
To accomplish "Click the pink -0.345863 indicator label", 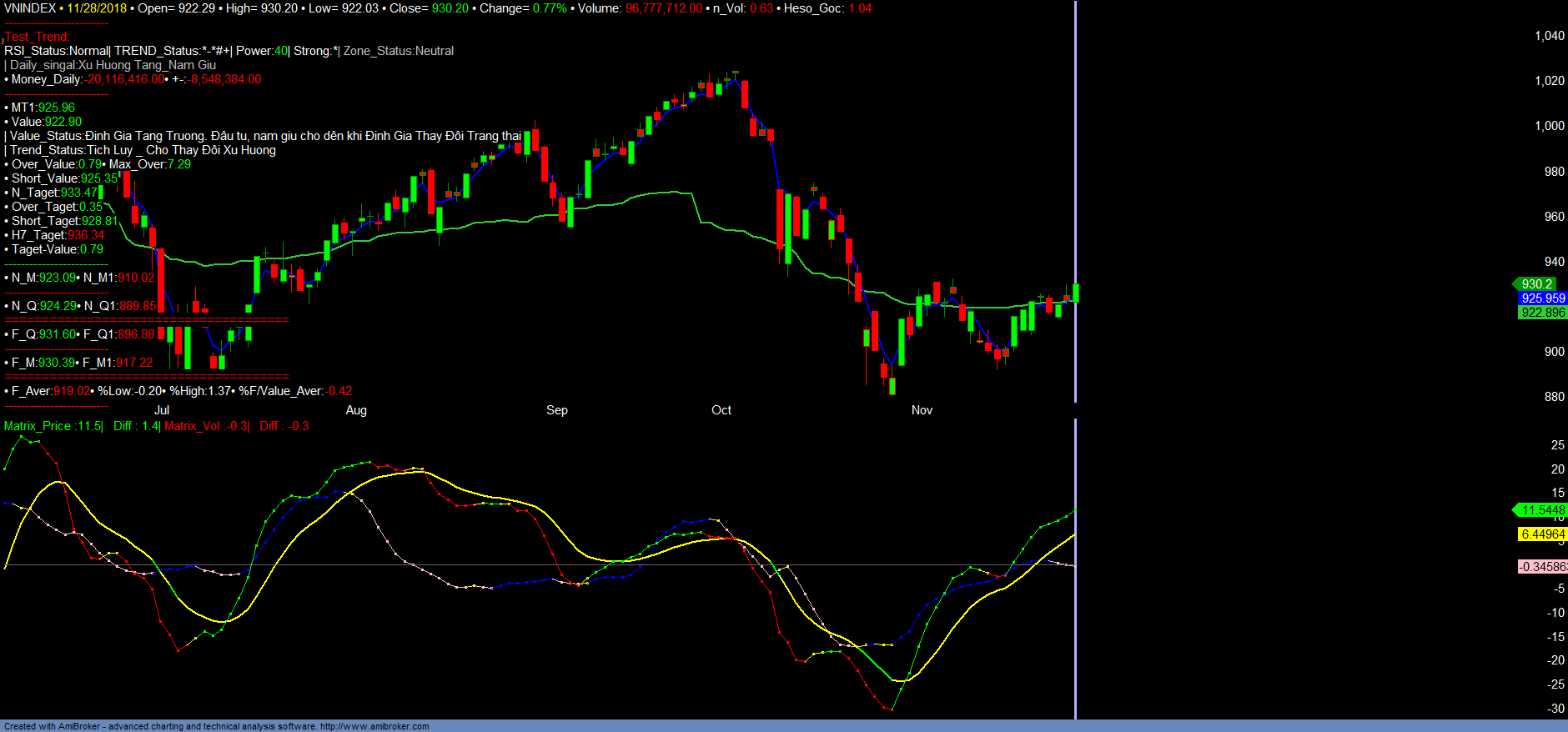I will (x=1542, y=567).
